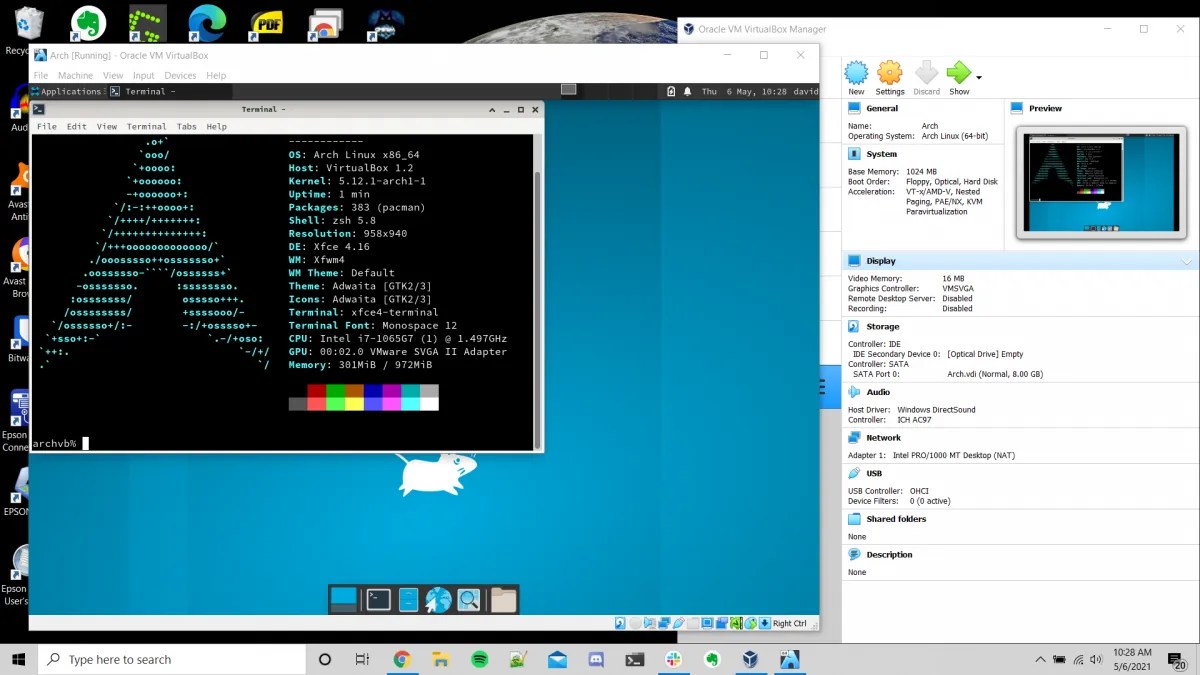Open the file manager drawer icon in dock

[408, 599]
